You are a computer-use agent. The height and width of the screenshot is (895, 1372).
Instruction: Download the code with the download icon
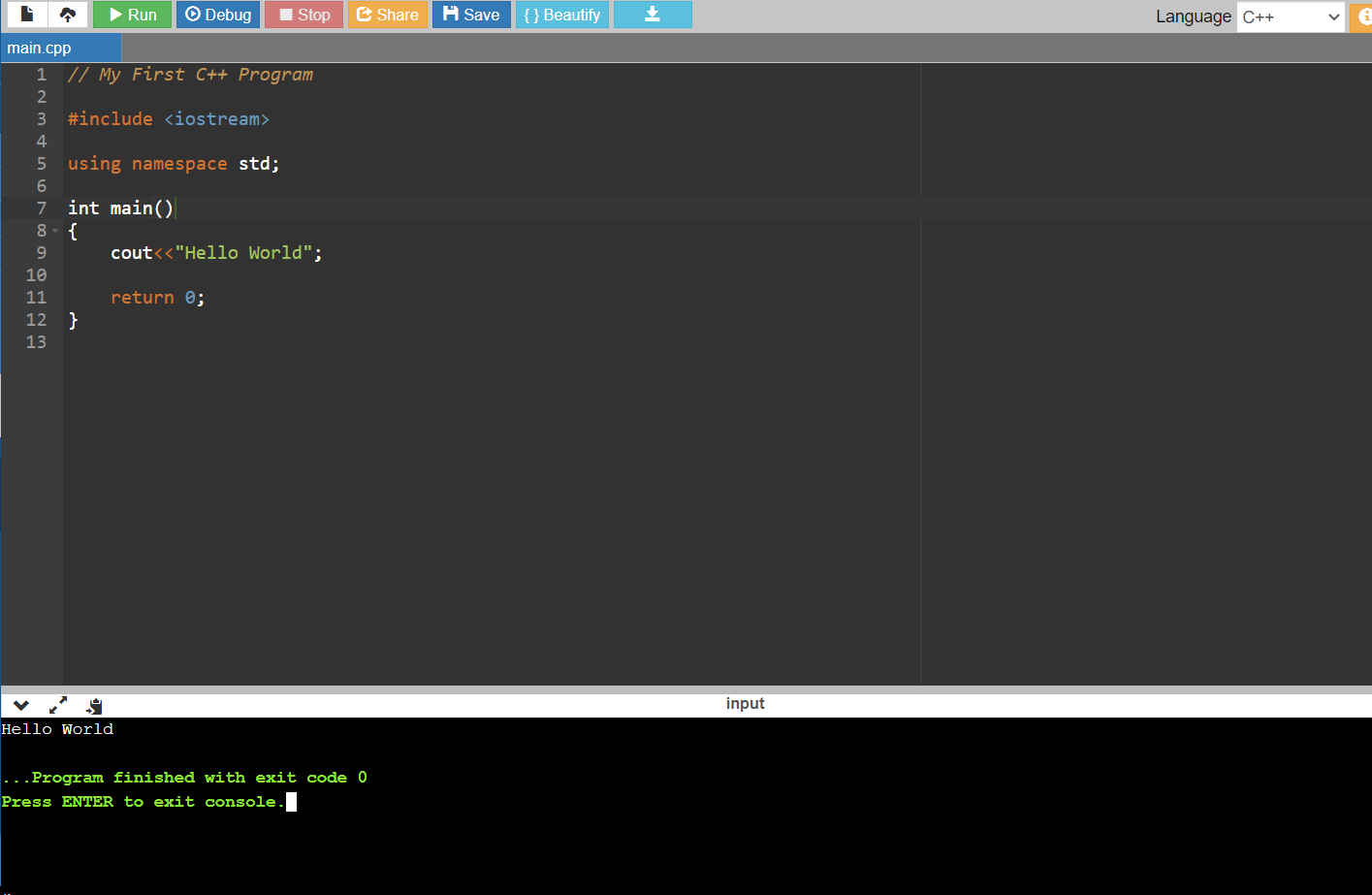click(653, 15)
